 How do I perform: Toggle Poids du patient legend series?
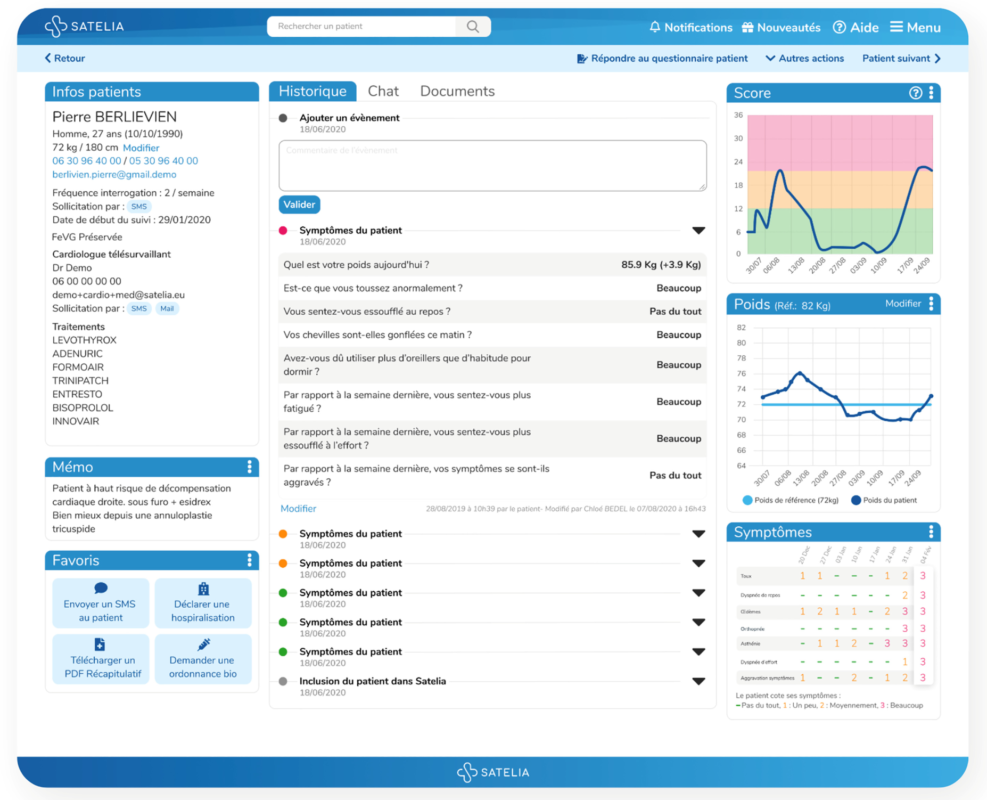884,500
